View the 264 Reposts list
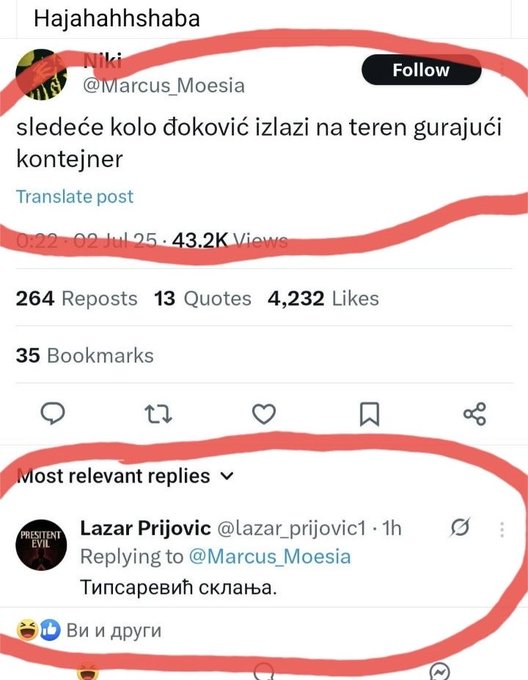 click(x=77, y=299)
